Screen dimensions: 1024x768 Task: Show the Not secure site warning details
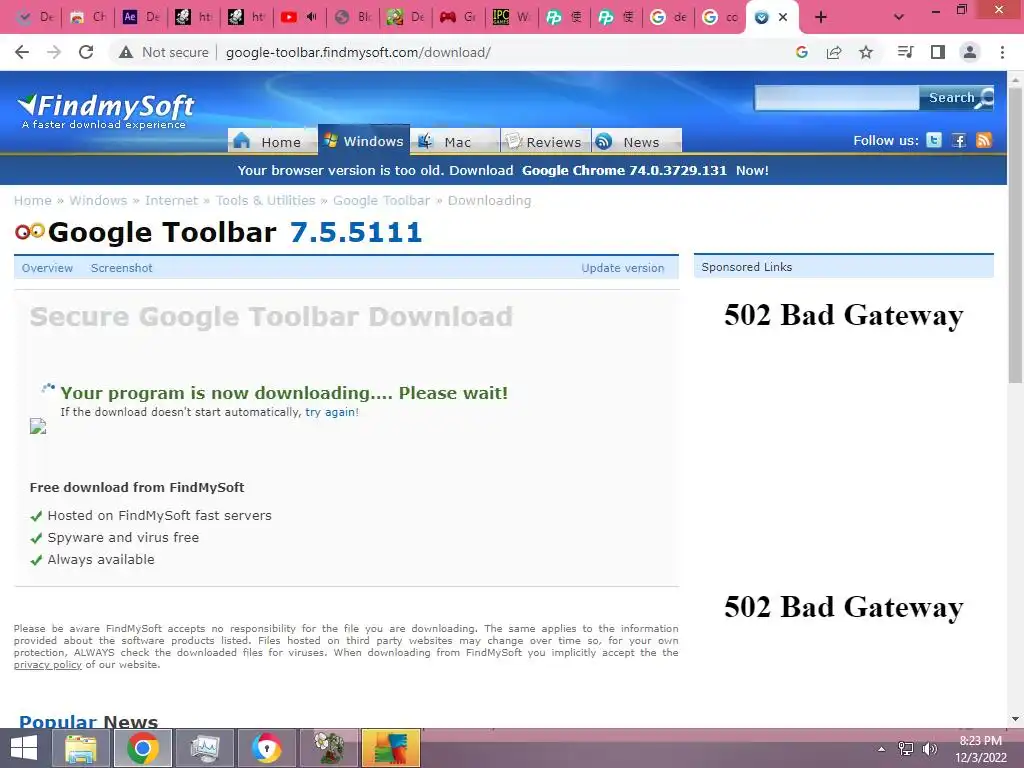(x=163, y=52)
